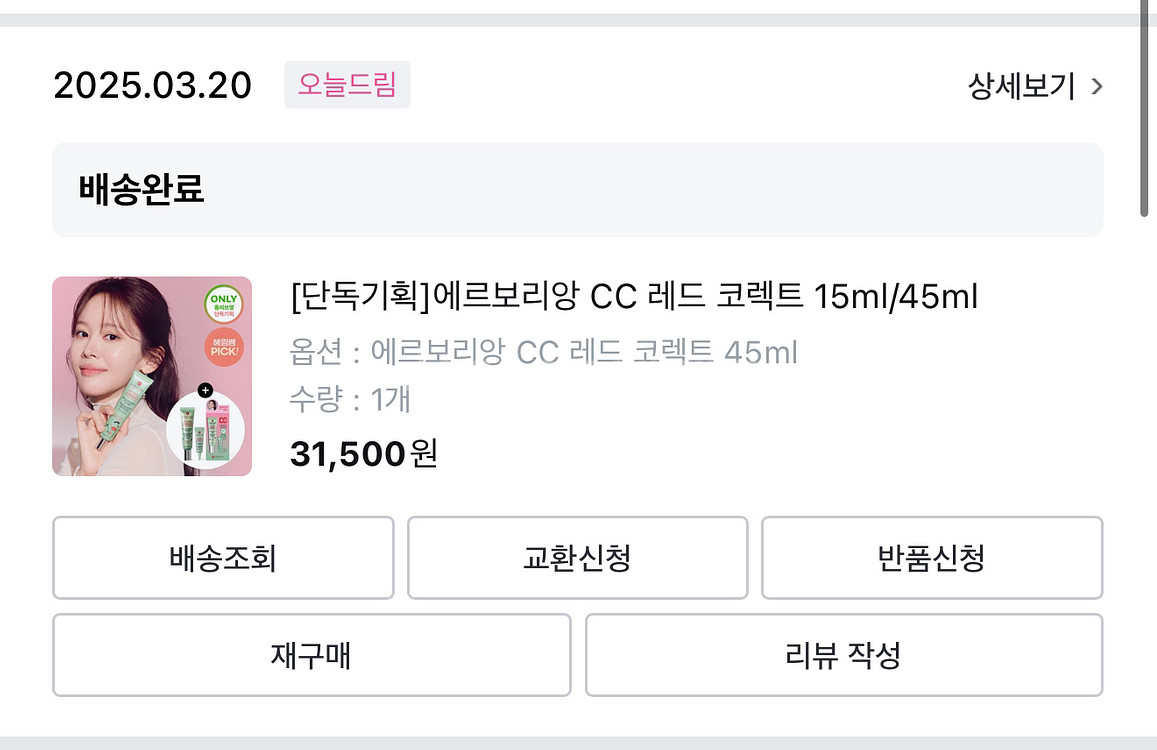Viewport: 1157px width, 750px height.
Task: Click the 배송완료 status banner
Action: point(577,189)
